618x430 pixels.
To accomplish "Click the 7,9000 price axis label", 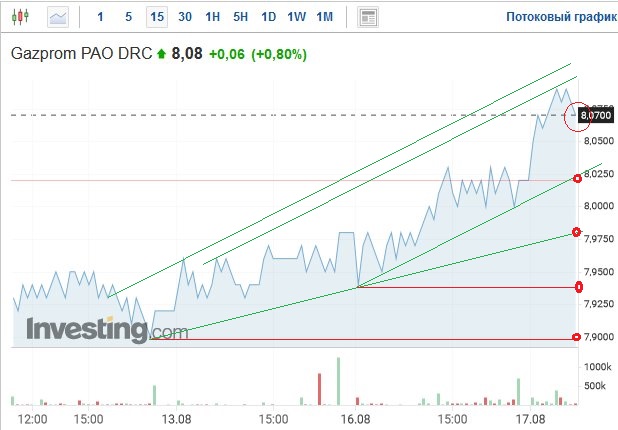I will coord(599,337).
